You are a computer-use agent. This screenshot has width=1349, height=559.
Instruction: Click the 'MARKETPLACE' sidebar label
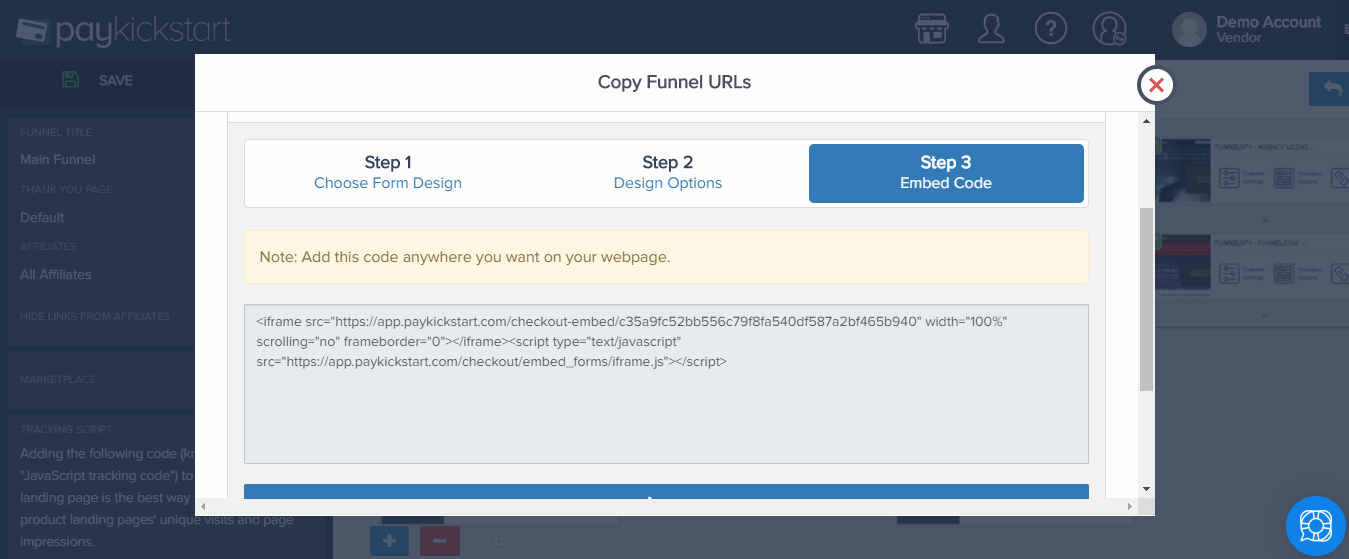click(x=57, y=380)
